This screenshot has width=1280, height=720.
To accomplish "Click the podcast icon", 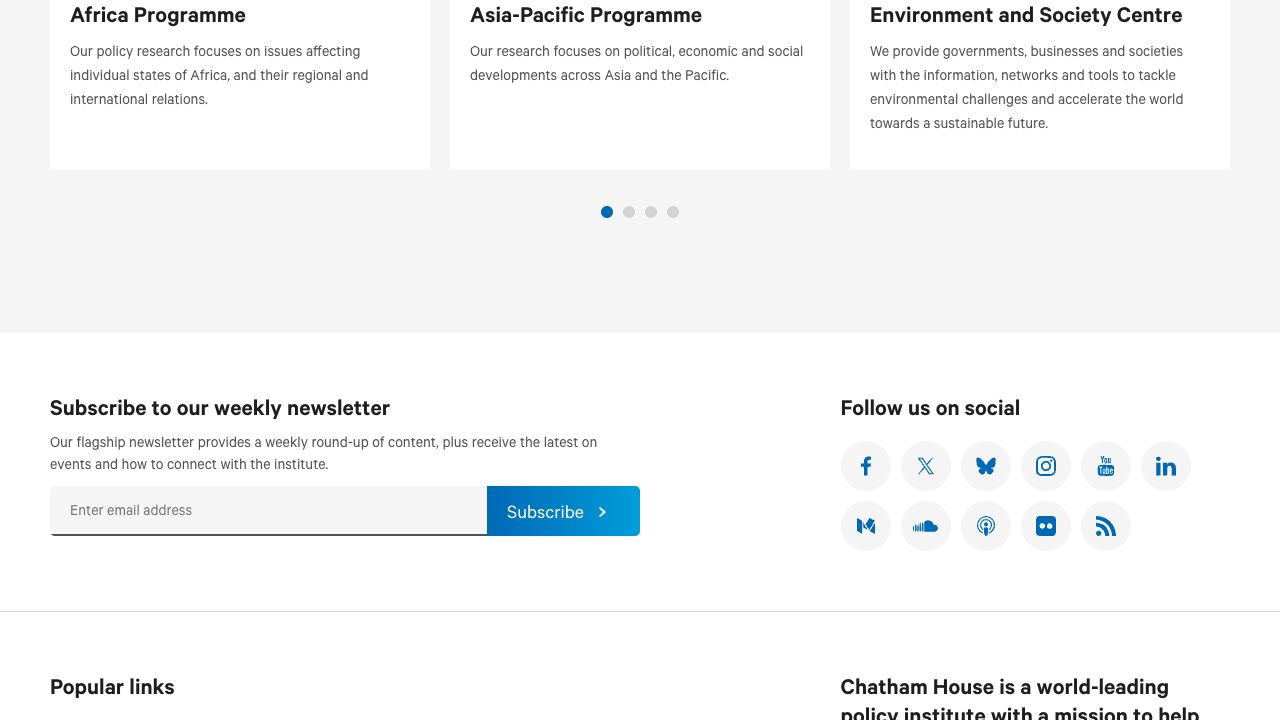I will (986, 526).
